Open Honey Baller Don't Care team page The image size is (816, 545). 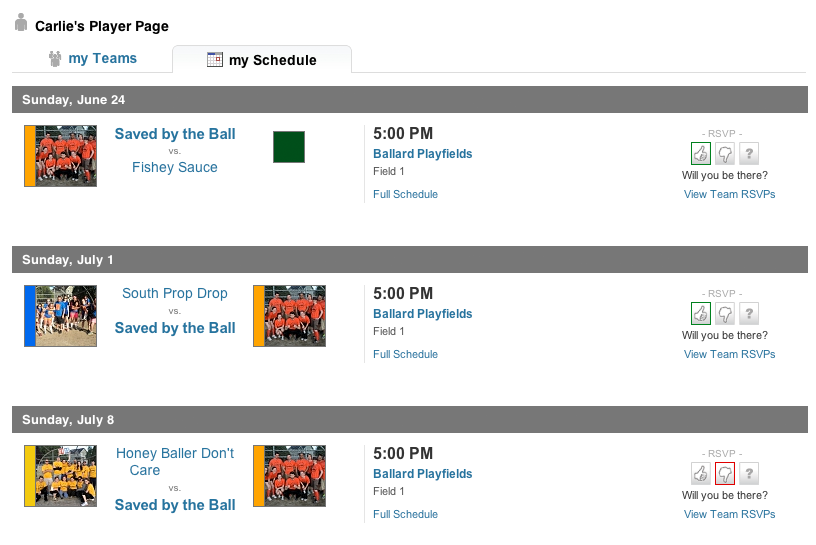pos(175,462)
